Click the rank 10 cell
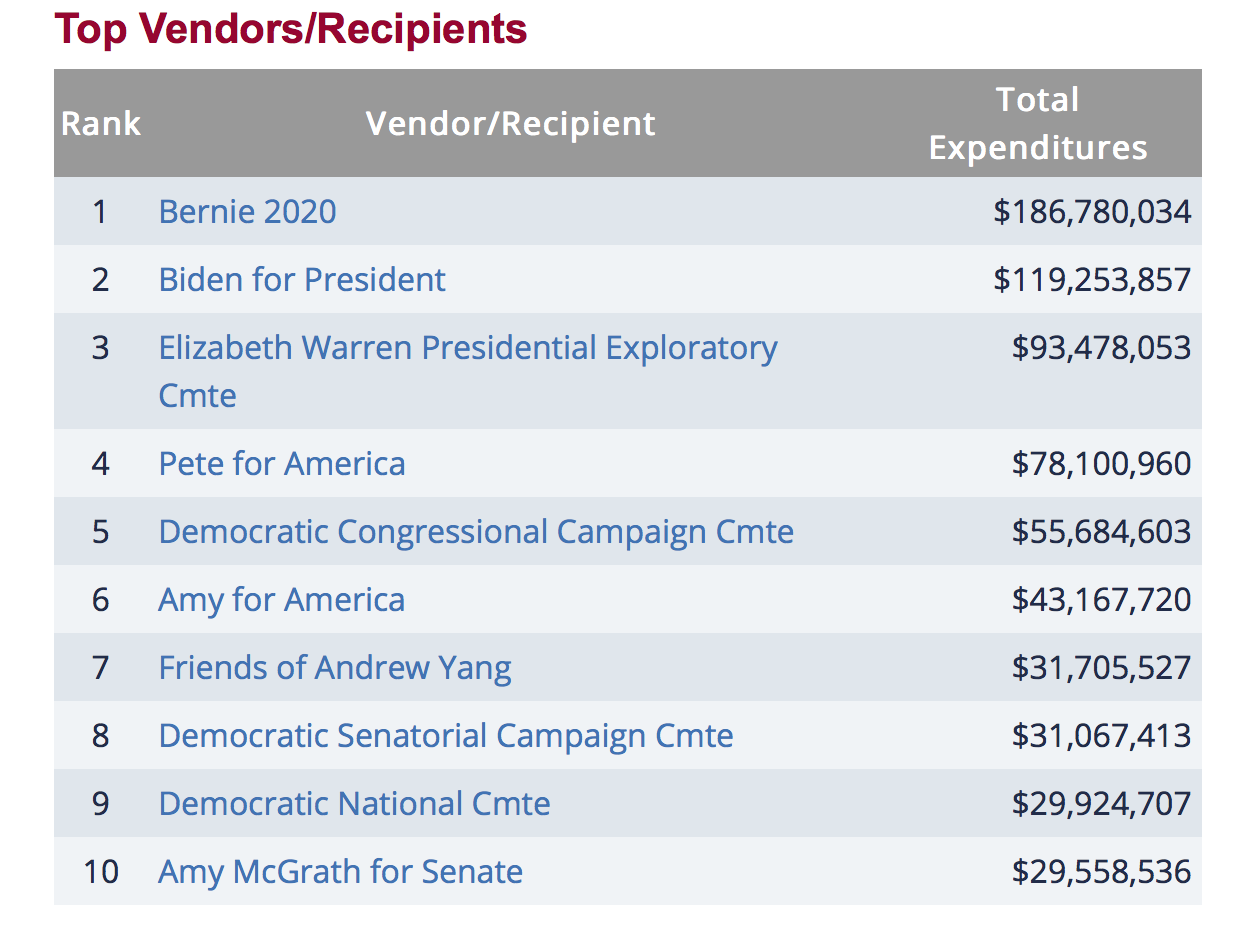1248x942 pixels. click(101, 872)
